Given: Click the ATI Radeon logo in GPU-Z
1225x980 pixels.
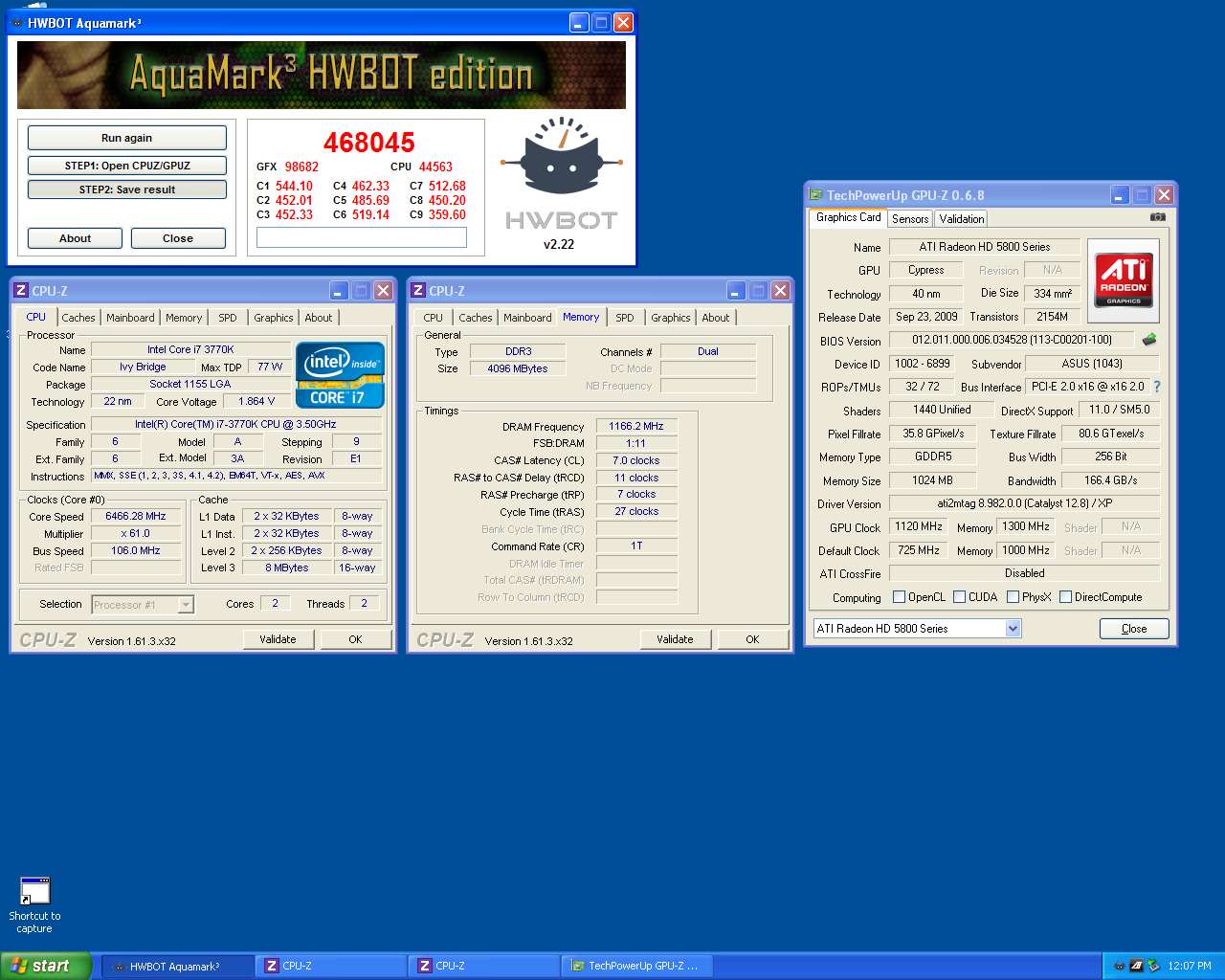Looking at the screenshot, I should click(1124, 280).
